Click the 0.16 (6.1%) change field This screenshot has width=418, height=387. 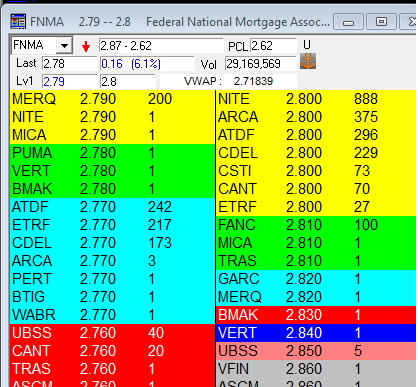147,63
